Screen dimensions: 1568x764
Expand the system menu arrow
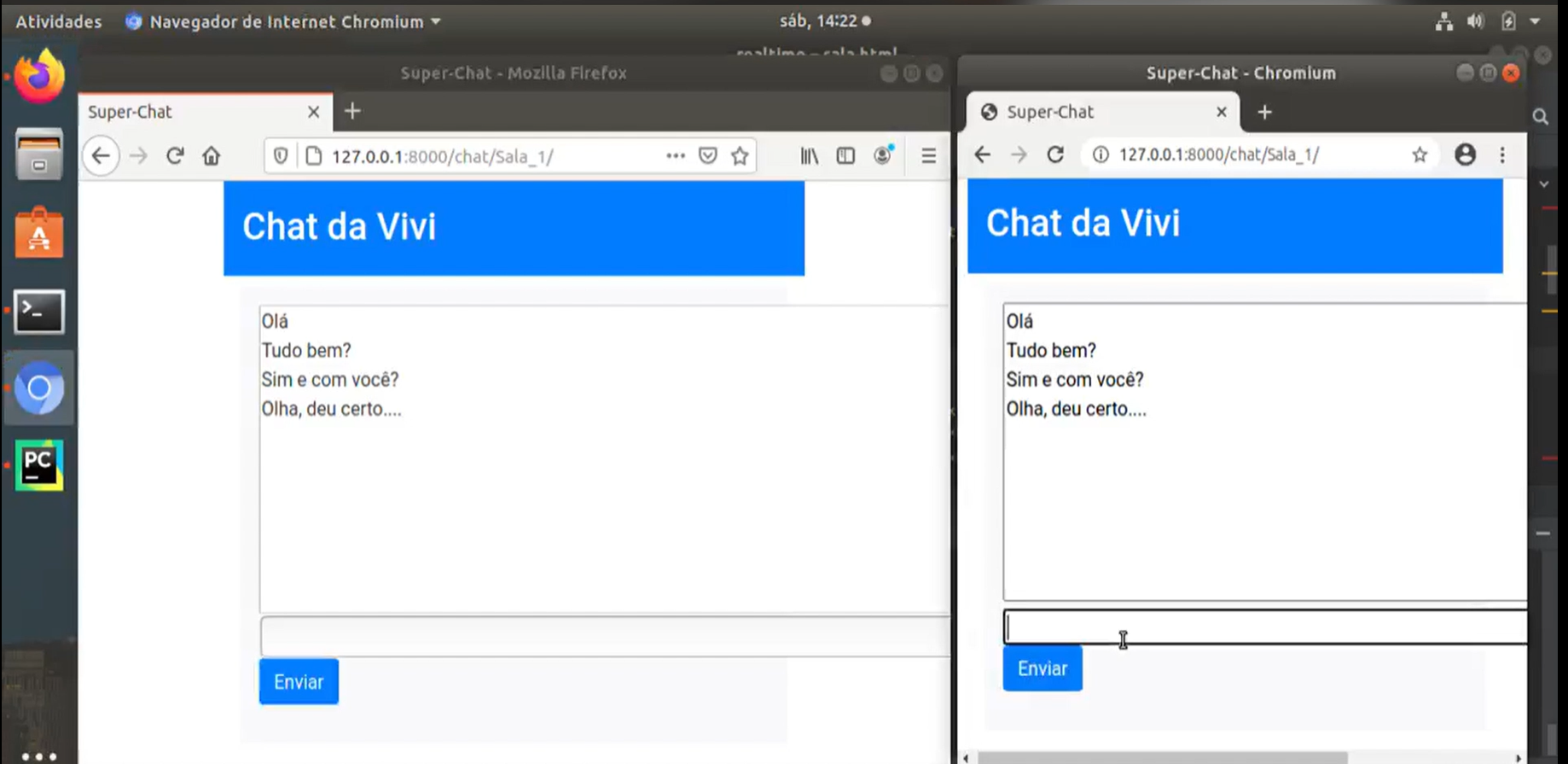(1535, 21)
